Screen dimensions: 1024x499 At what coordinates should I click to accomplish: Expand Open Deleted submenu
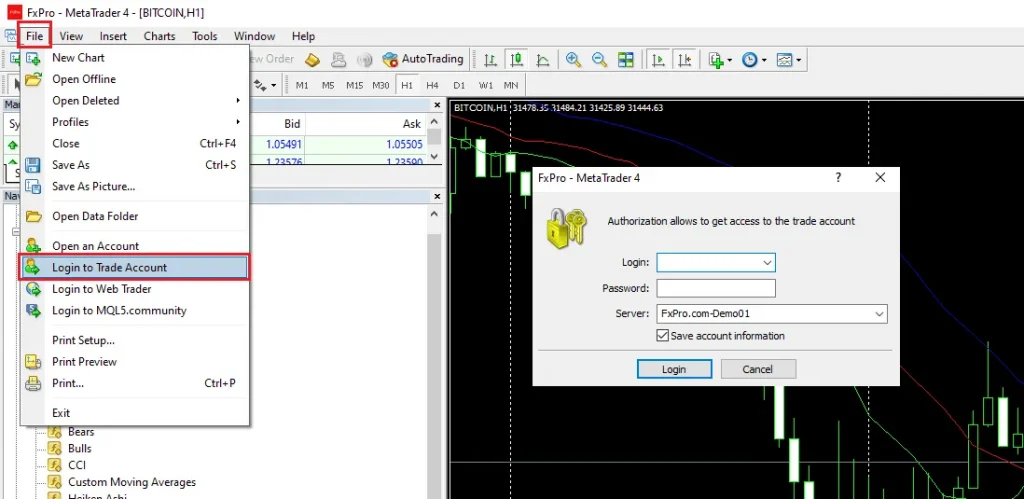[135, 101]
